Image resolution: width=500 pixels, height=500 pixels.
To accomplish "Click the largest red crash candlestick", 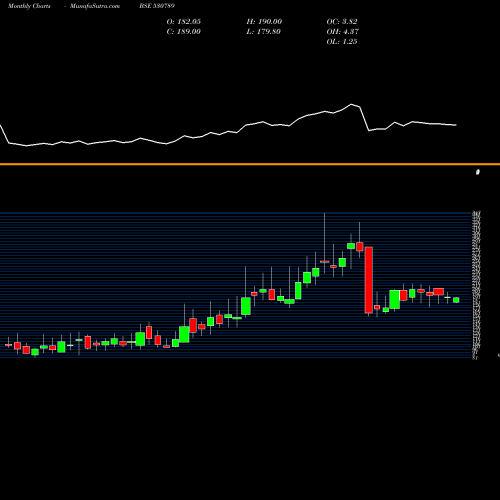I will coord(368,280).
